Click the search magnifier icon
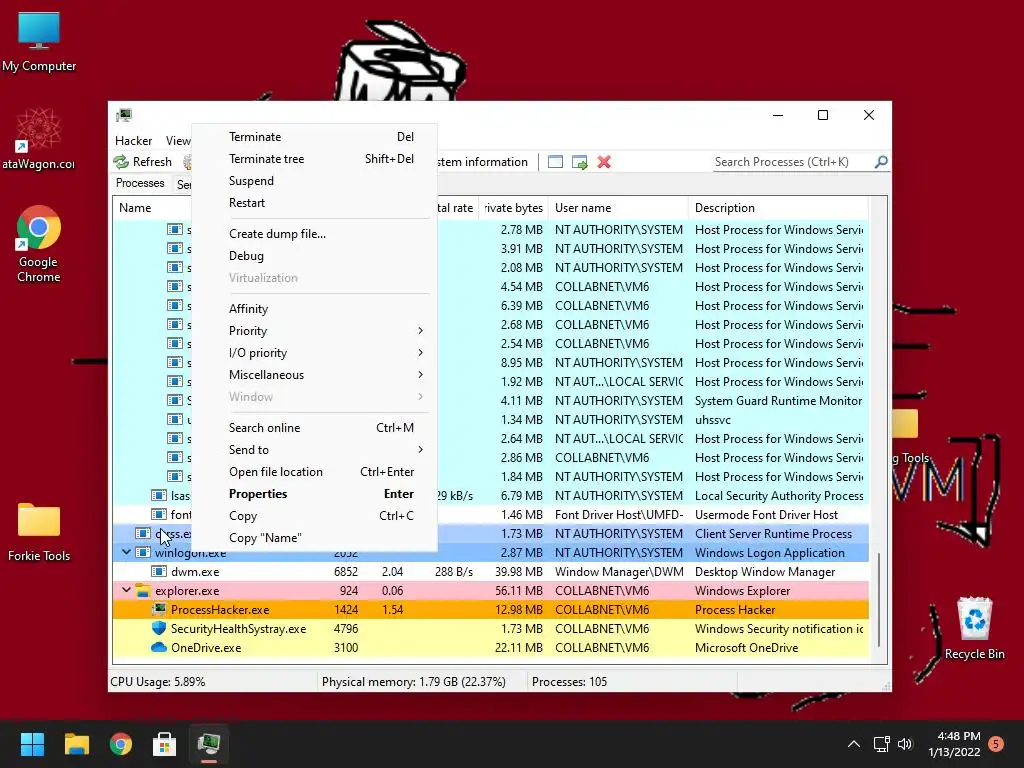 tap(881, 161)
